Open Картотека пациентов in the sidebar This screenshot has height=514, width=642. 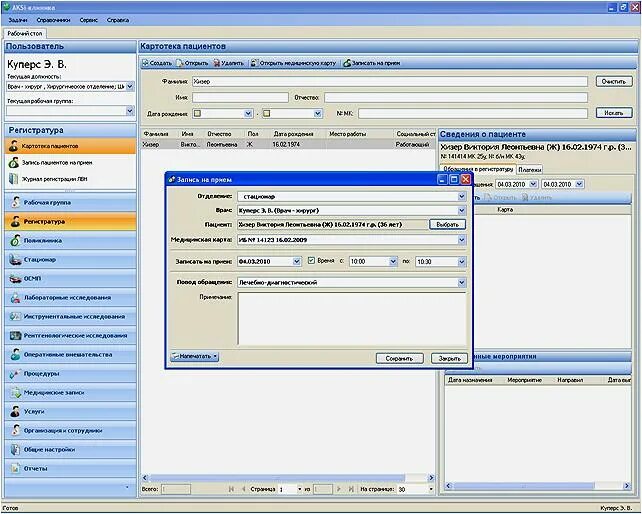point(70,146)
